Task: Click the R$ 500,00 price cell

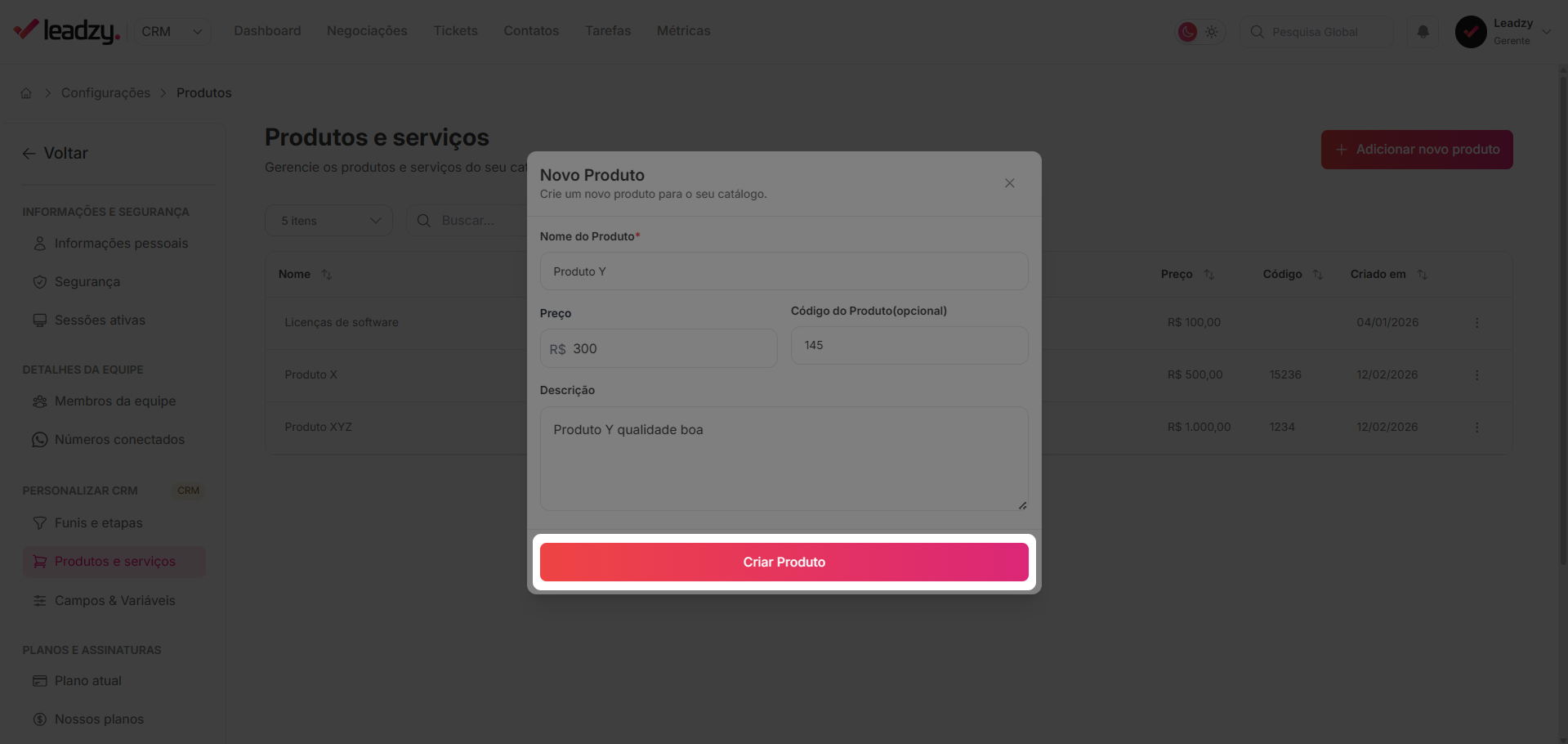Action: 1195,375
